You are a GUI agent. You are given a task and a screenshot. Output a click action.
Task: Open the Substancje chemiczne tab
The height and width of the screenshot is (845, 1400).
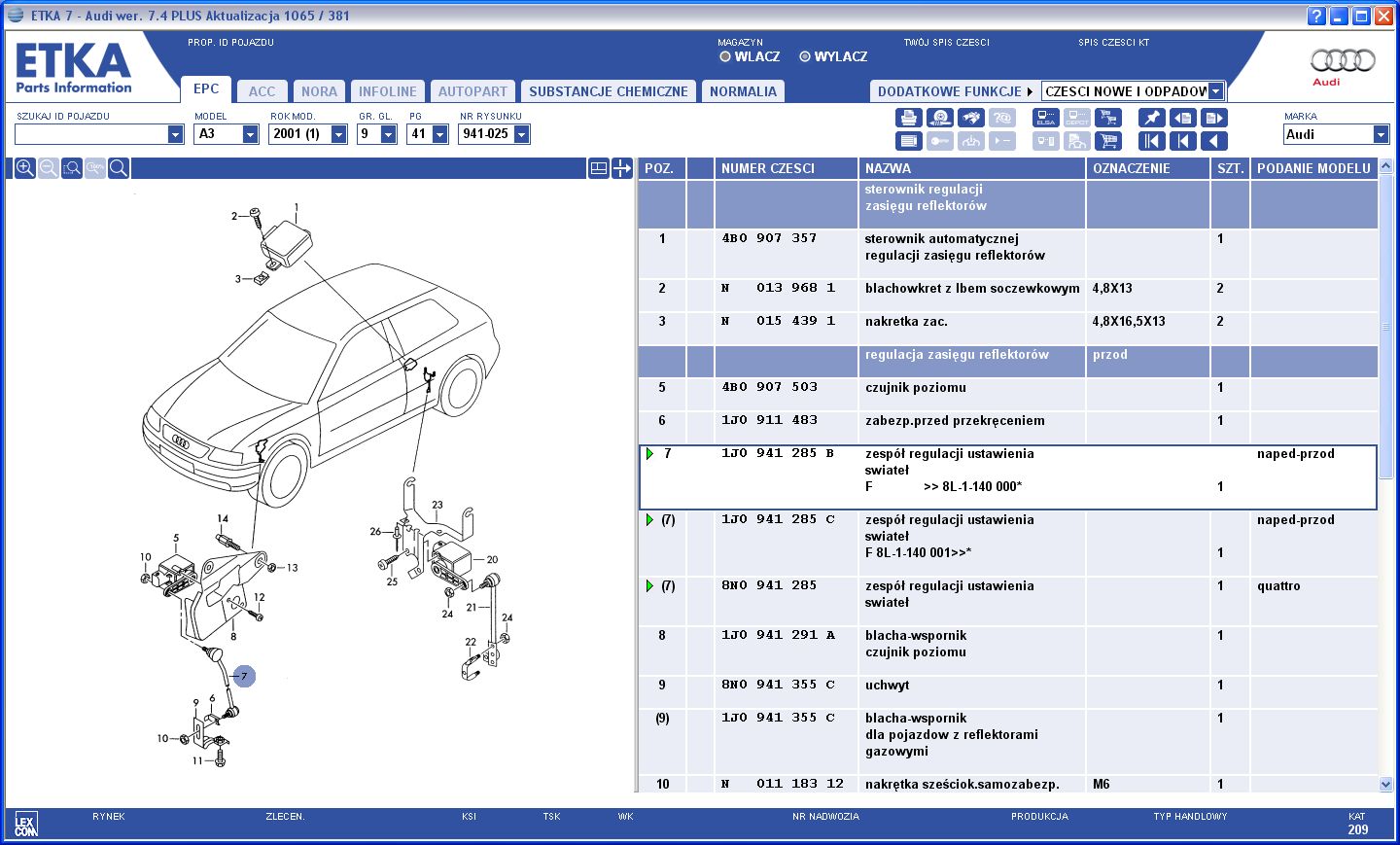click(608, 91)
